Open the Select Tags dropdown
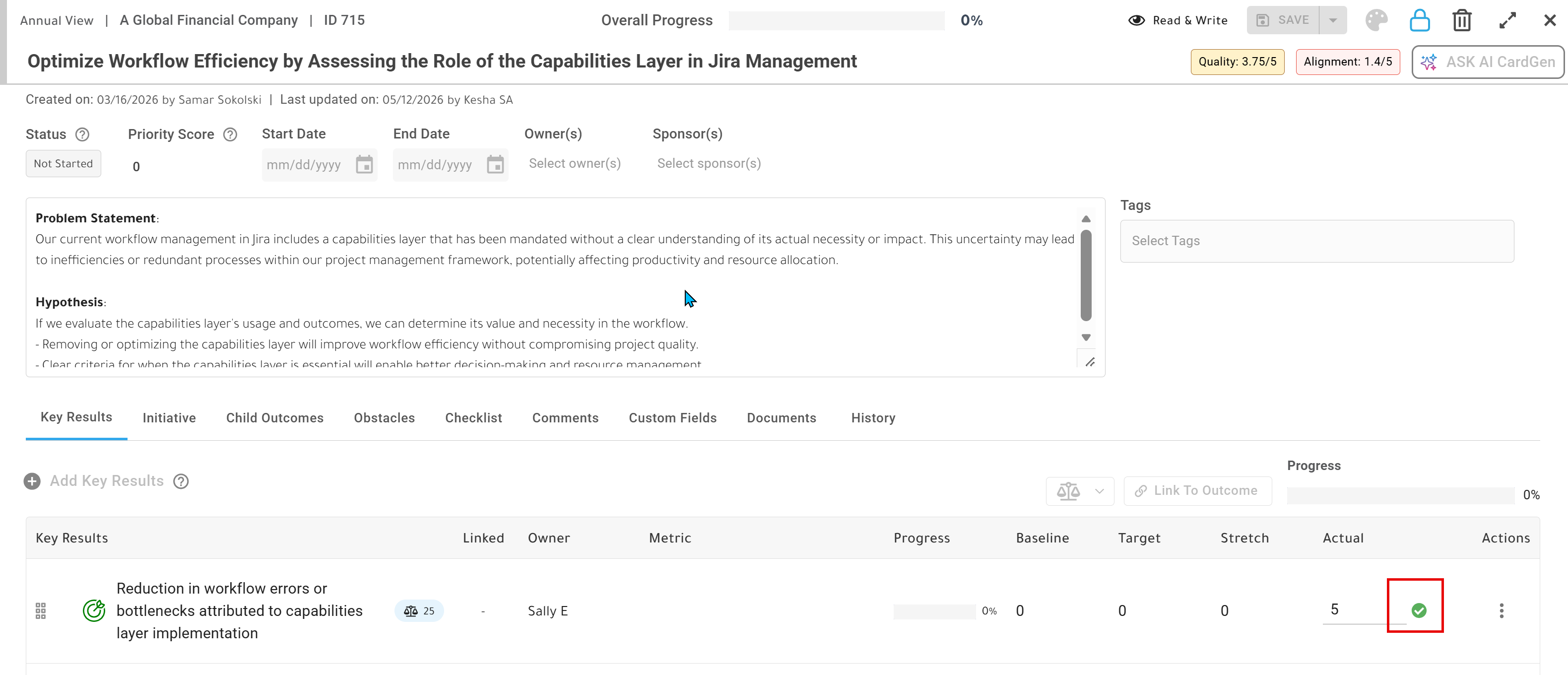Viewport: 1568px width, 675px height. 1316,241
